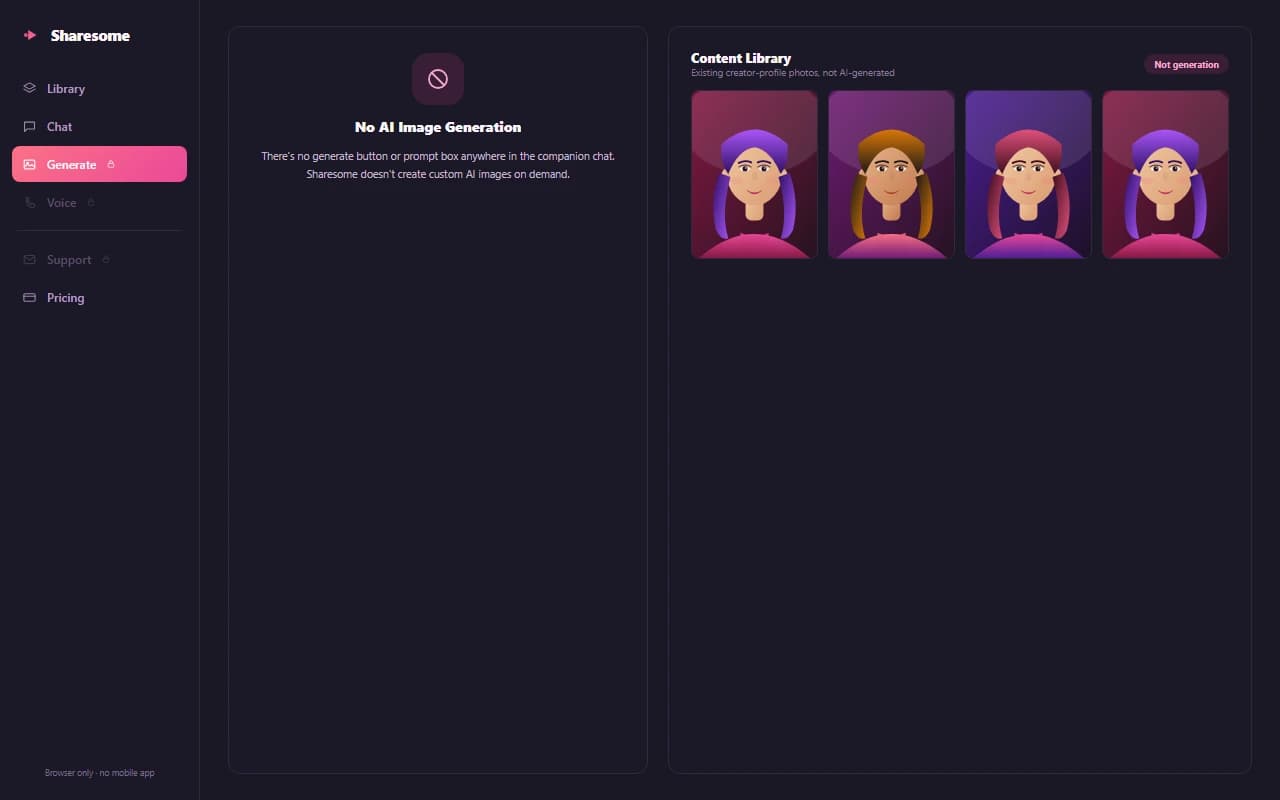Click "Browser only · no mobile app" footer text
Image resolution: width=1280 pixels, height=800 pixels.
99,773
